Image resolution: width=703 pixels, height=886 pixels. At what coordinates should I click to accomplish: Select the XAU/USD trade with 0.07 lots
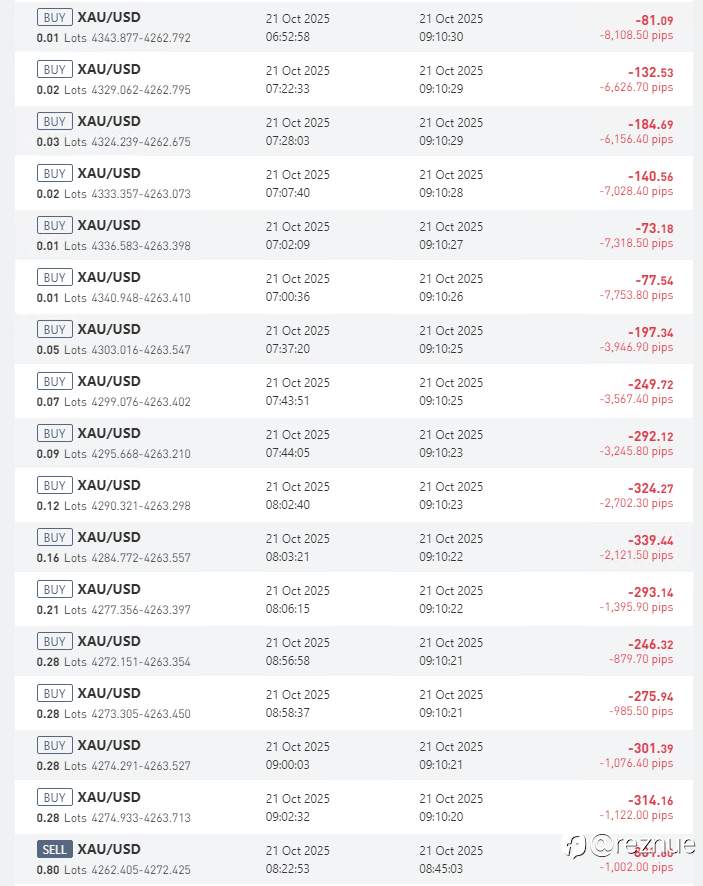coord(109,382)
